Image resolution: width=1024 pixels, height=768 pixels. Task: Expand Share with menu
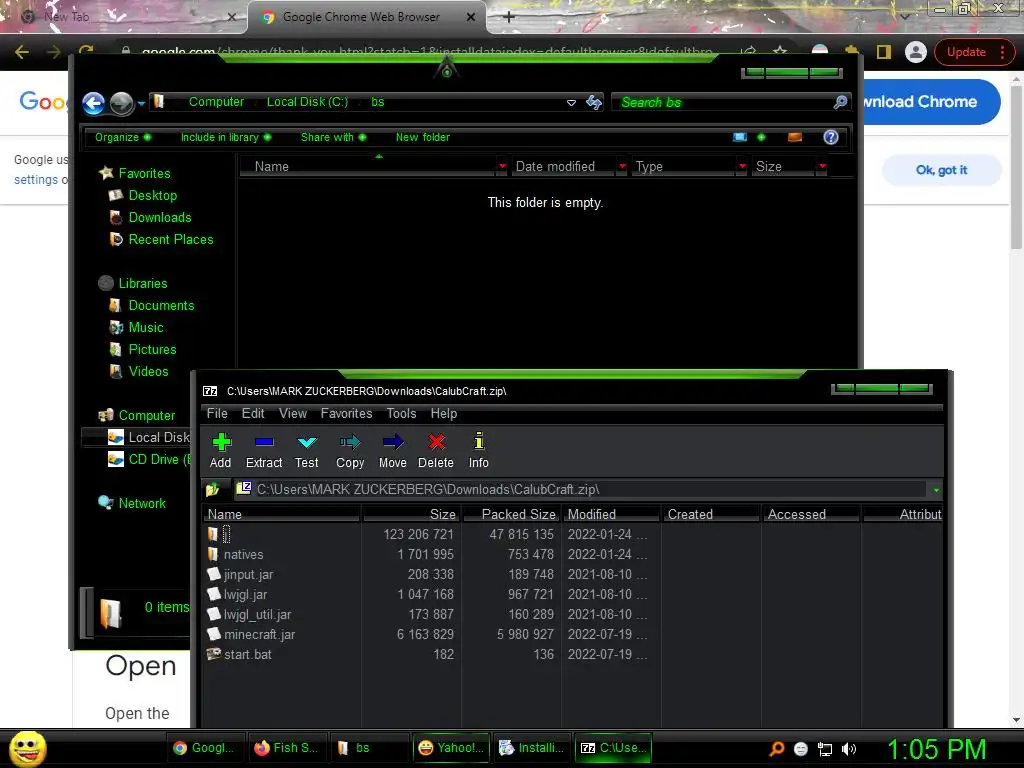pyautogui.click(x=333, y=137)
